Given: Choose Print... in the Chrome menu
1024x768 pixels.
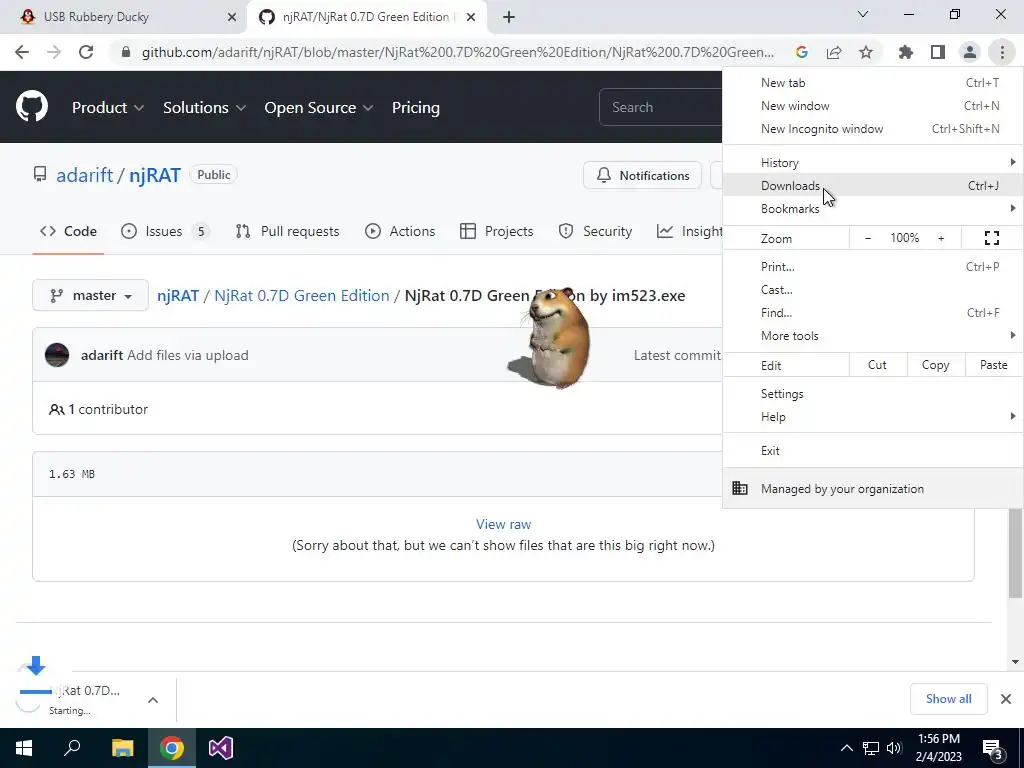Looking at the screenshot, I should pos(873,266).
